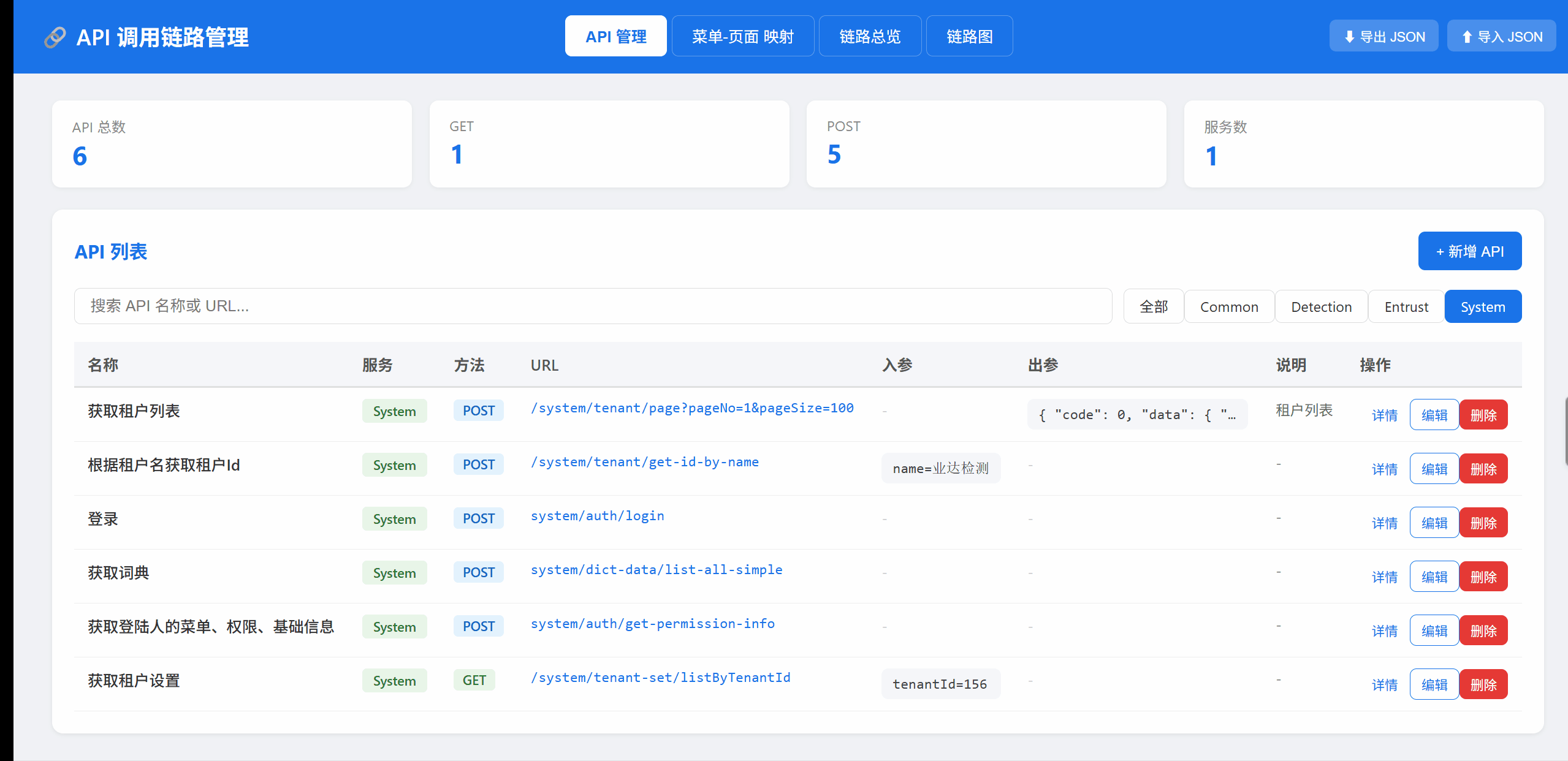This screenshot has width=1568, height=761.
Task: Click the 租户列表 description text
Action: (x=1304, y=410)
